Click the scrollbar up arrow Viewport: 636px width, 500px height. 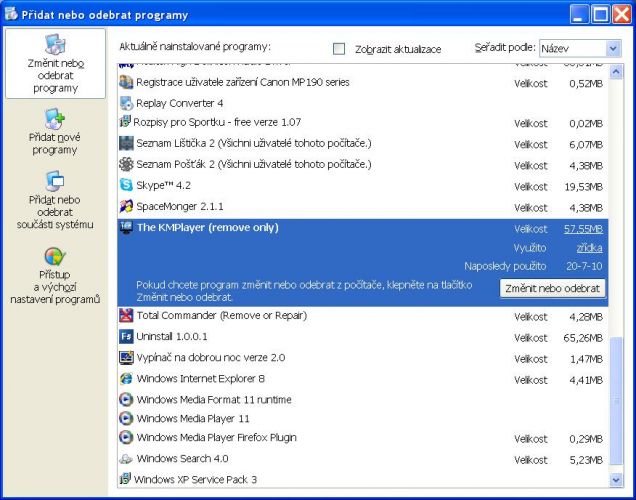click(x=616, y=72)
